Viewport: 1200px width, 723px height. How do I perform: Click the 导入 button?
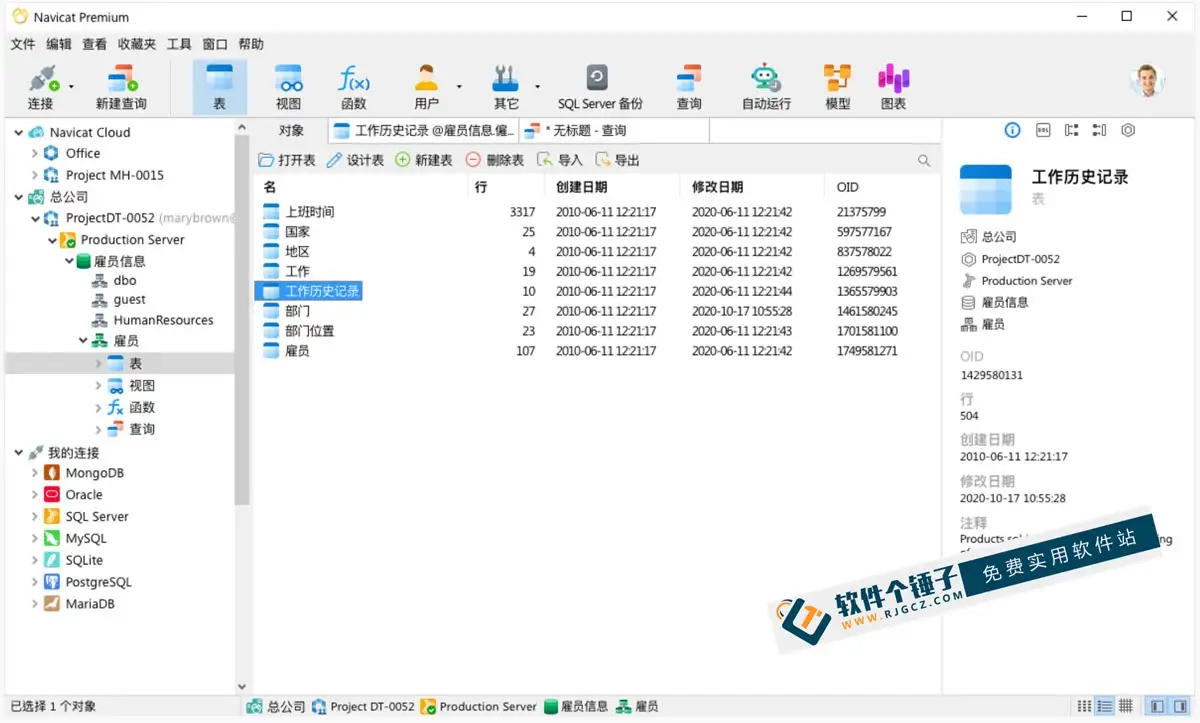point(560,160)
